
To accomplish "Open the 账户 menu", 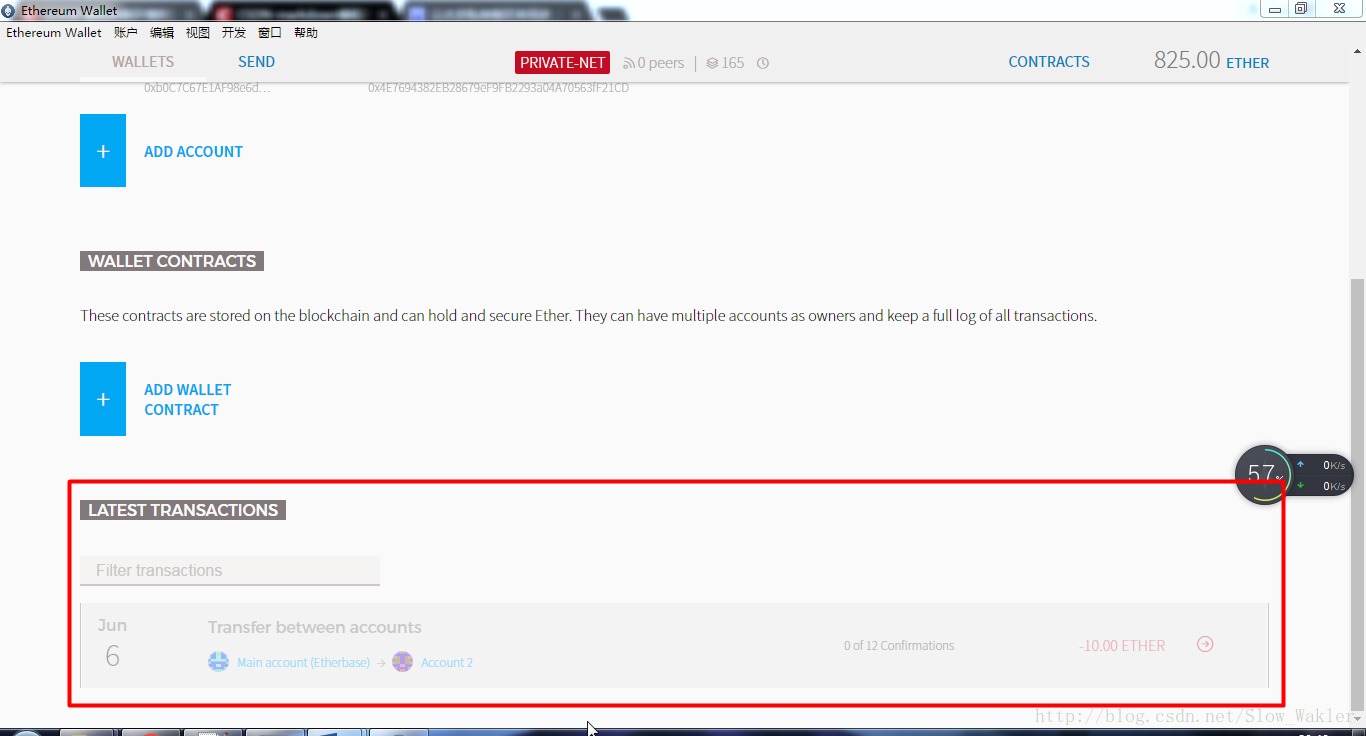I will tap(126, 33).
